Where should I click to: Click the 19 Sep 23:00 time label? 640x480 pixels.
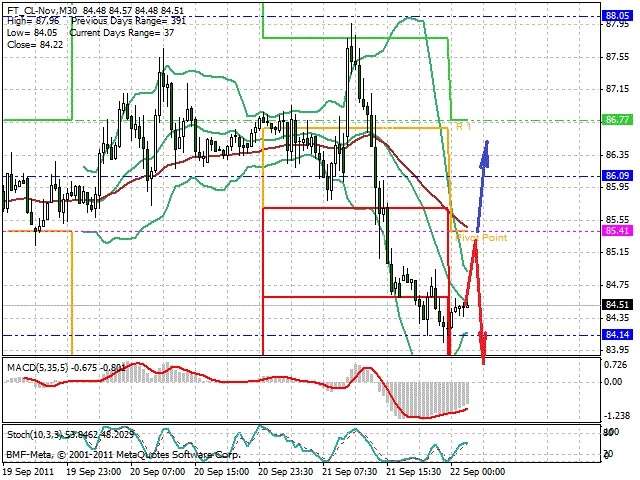click(x=94, y=471)
